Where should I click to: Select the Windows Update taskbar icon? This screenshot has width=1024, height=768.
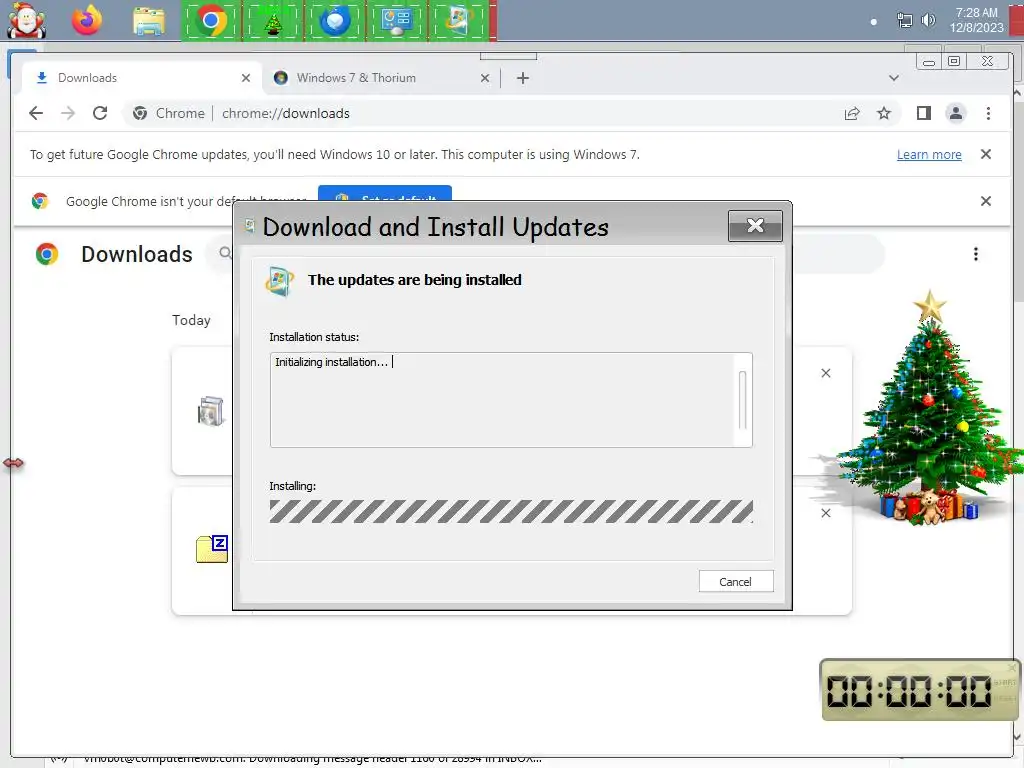458,22
